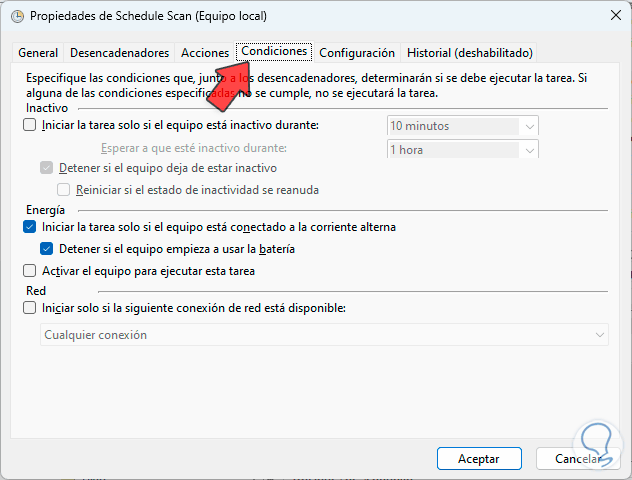Check 'Reiniciar si el estado de inactividad se reanuda'
This screenshot has width=632, height=480.
click(x=64, y=190)
